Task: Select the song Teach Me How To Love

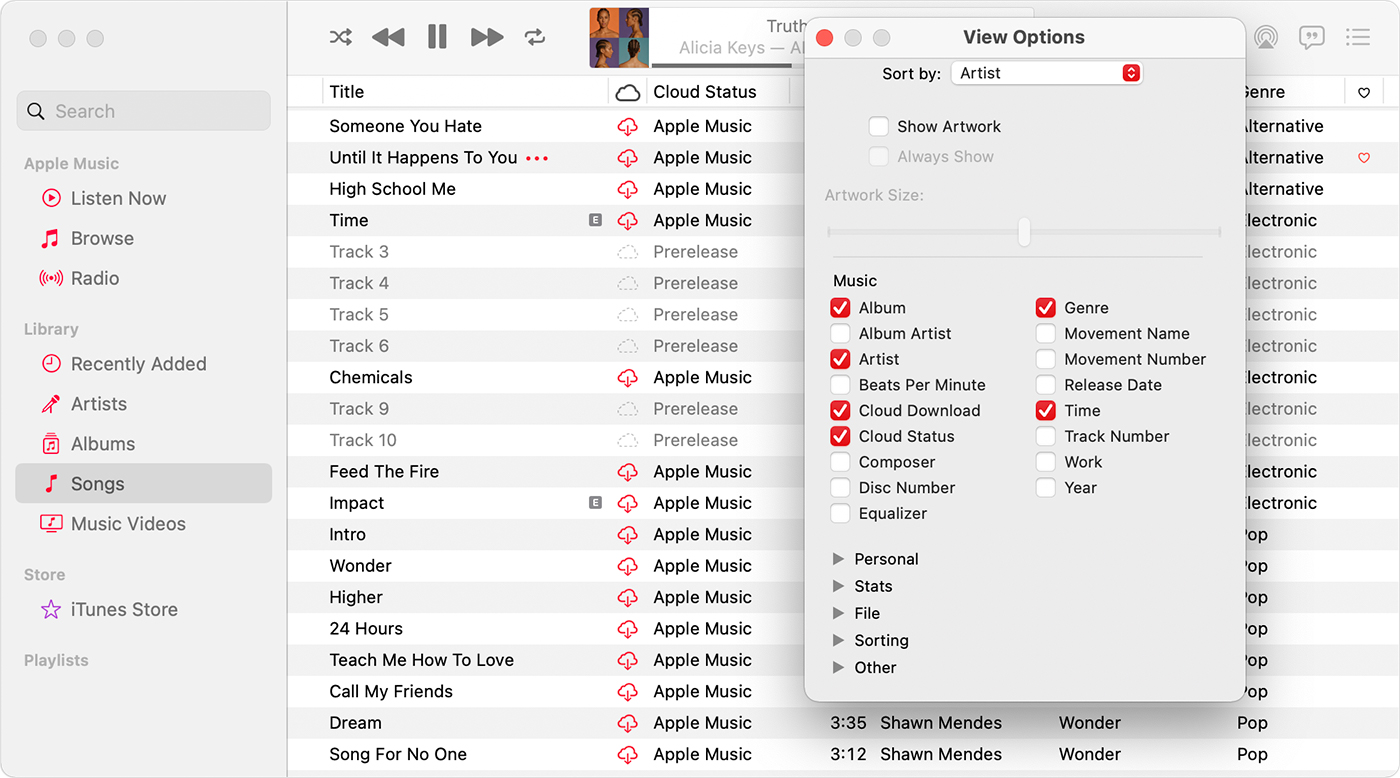Action: coord(422,660)
